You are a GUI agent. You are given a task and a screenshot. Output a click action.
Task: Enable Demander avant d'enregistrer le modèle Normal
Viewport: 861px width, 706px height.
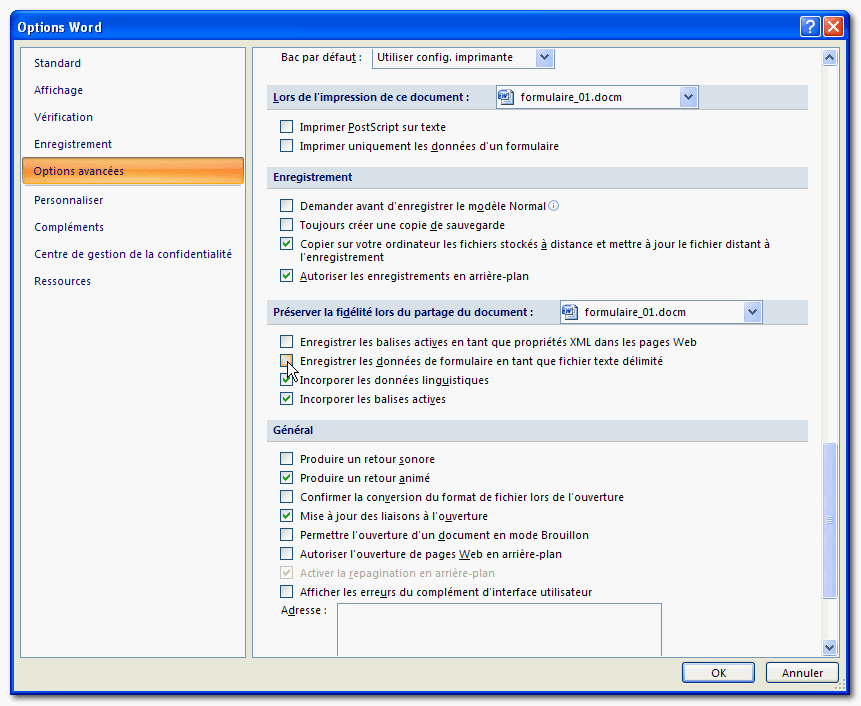286,206
